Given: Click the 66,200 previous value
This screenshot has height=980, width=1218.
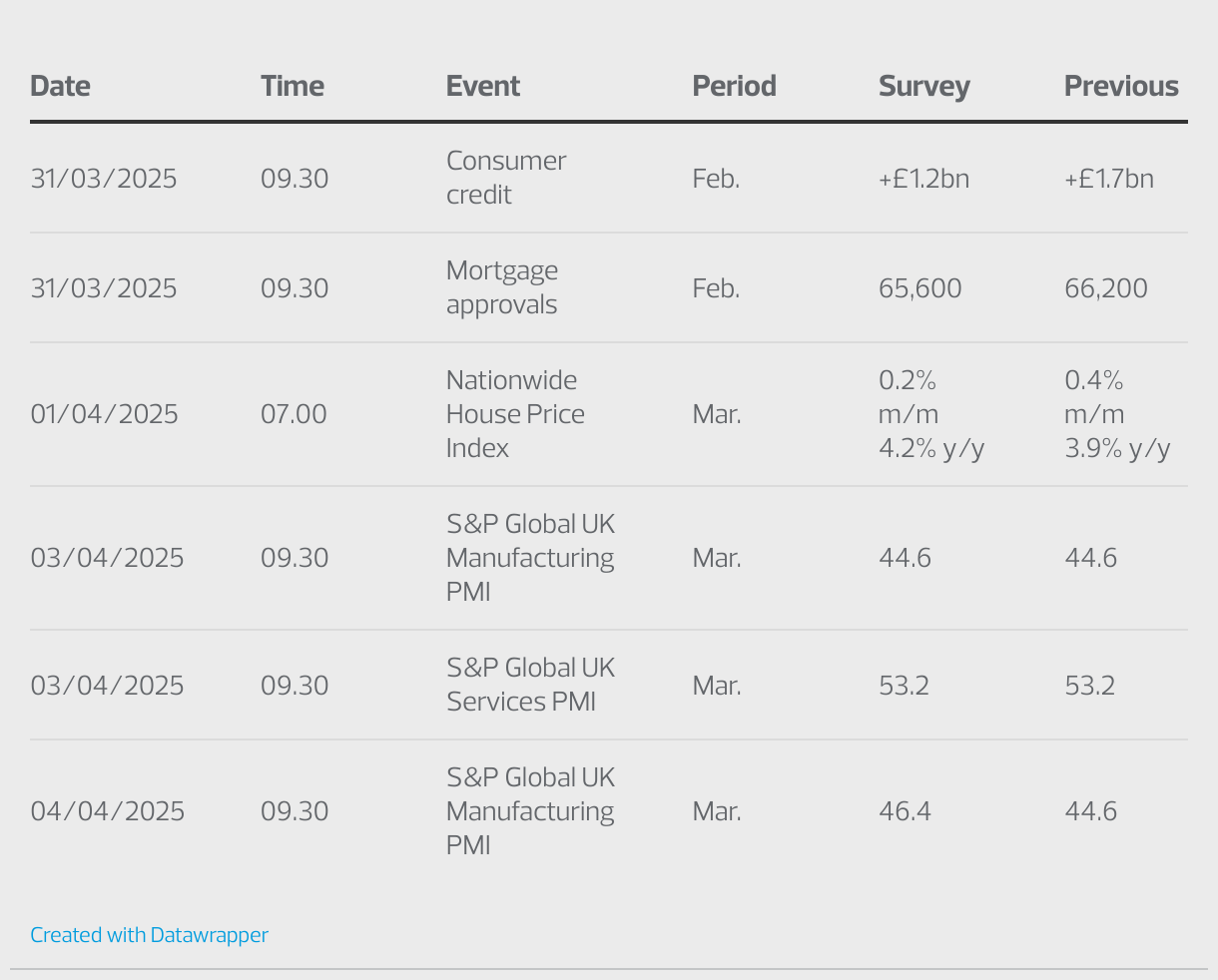Looking at the screenshot, I should pos(1105,288).
